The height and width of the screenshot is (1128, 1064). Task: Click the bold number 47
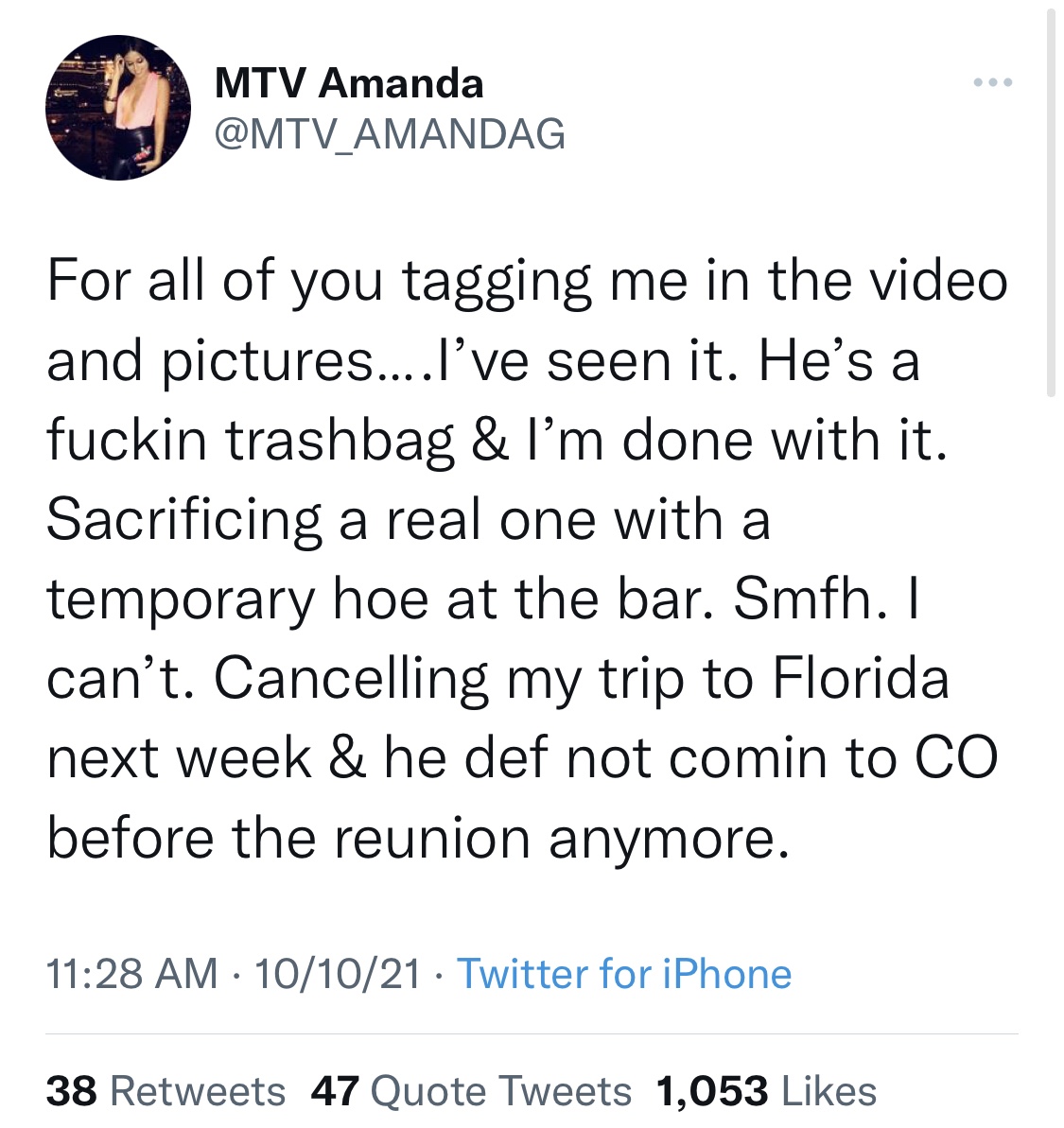pos(335,1091)
